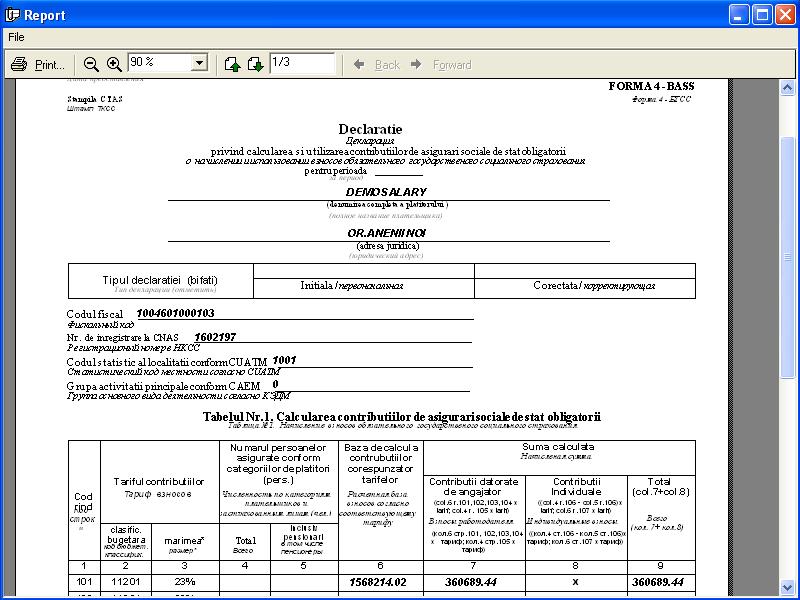
Task: Tick the empty box above Corectata
Action: [x=584, y=270]
